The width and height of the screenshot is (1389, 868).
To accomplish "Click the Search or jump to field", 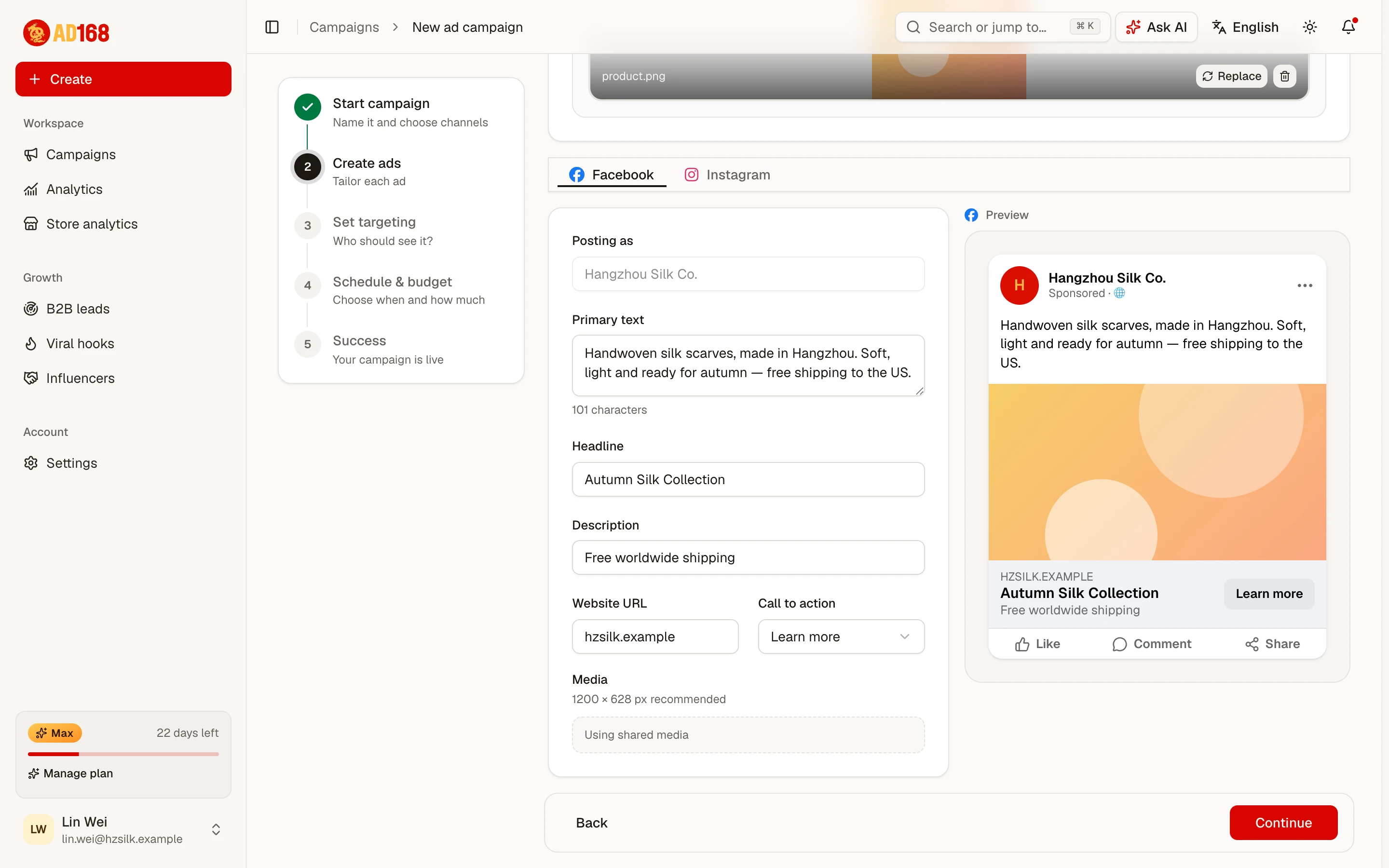I will tap(1002, 27).
